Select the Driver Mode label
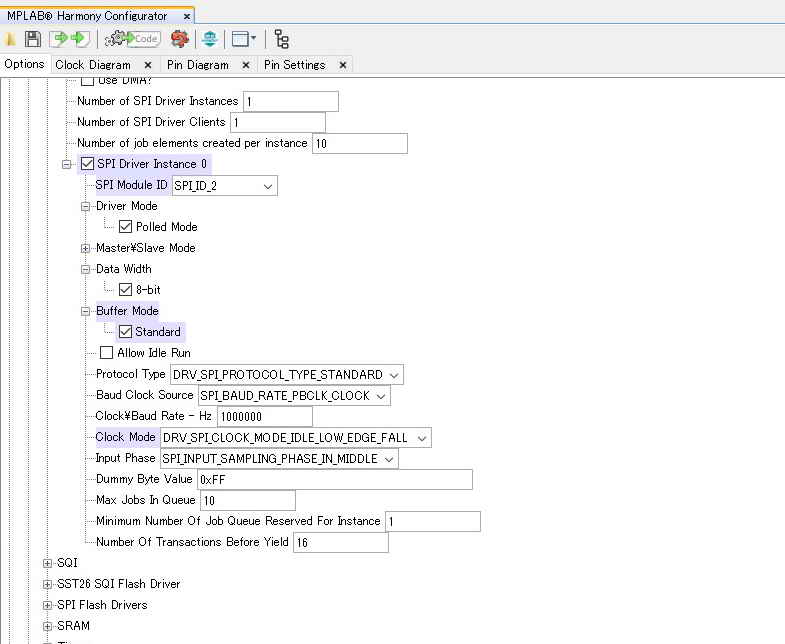The width and height of the screenshot is (785, 644). 127,206
